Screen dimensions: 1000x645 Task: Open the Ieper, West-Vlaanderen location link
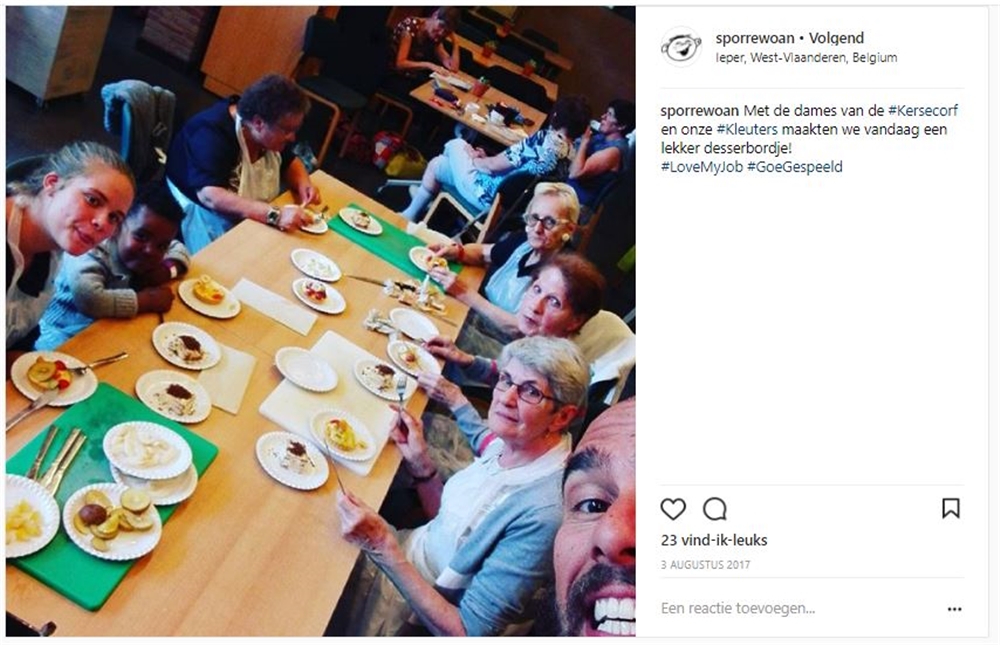coord(806,57)
